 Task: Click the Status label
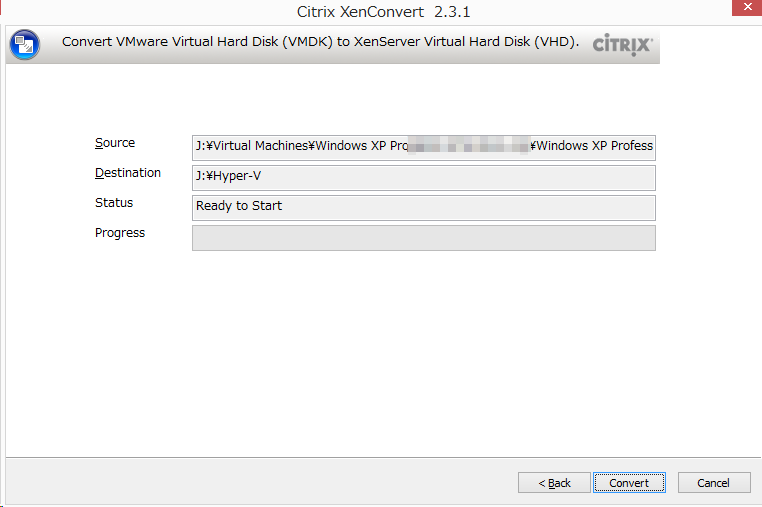click(114, 203)
